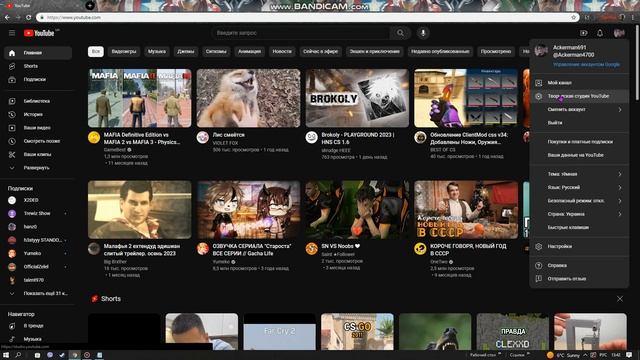Expand Безопасный режим submenu
Viewport: 640px width, 360px height.
579,201
